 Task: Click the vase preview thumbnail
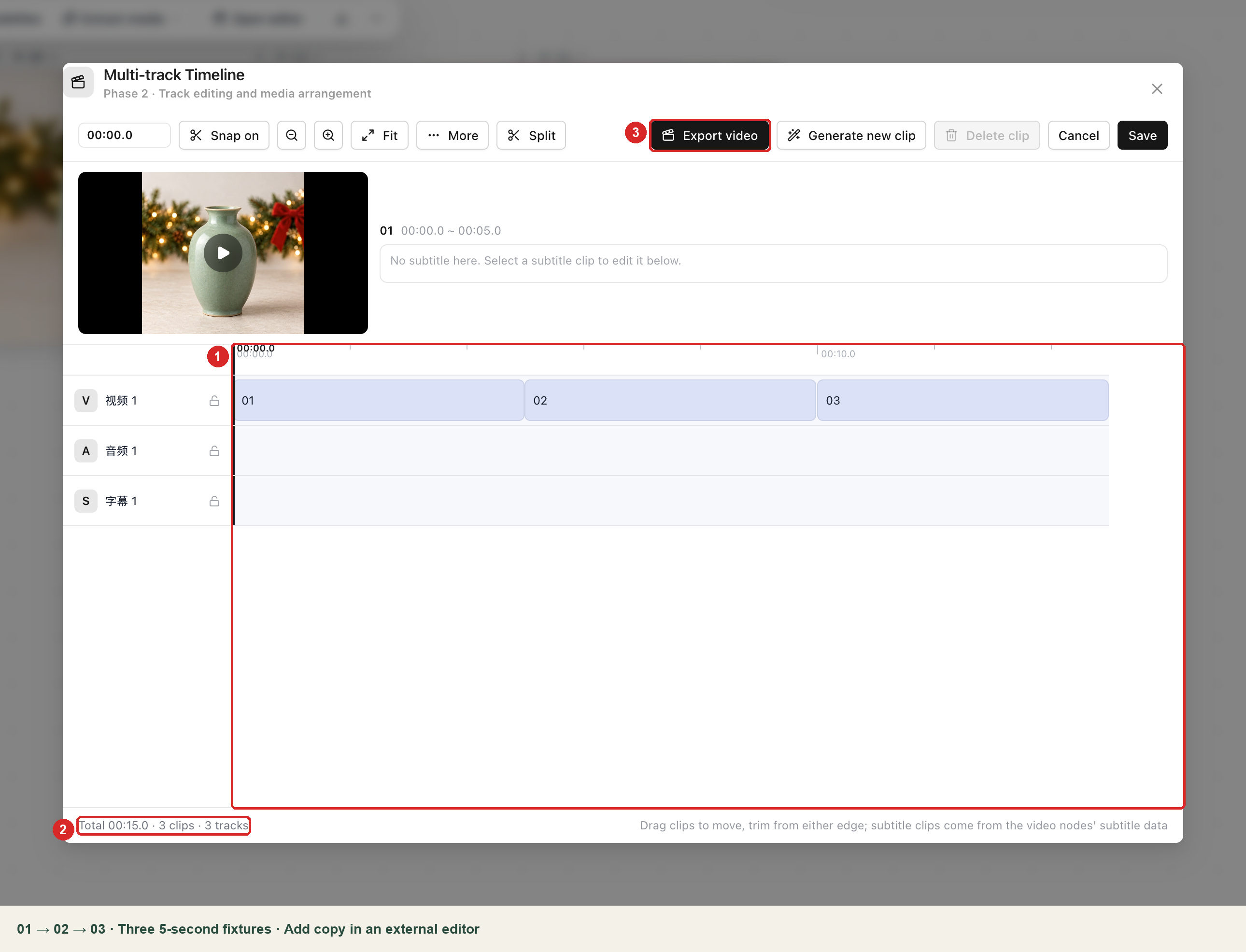223,253
